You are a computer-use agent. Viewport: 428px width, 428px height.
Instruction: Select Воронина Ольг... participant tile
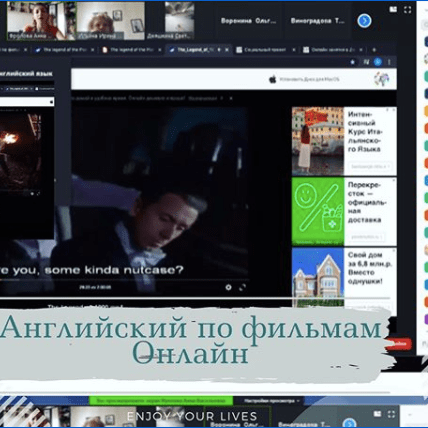[x=248, y=21]
